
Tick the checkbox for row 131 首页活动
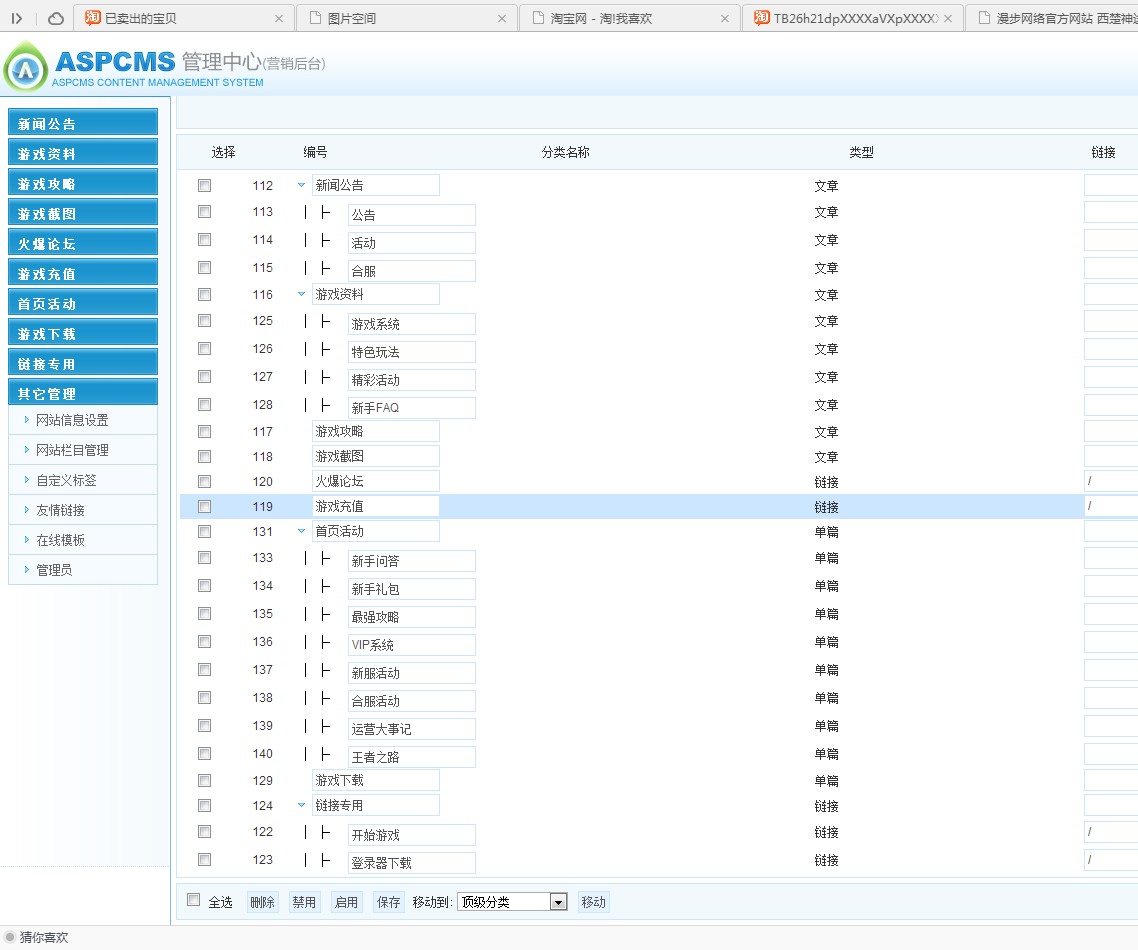click(x=205, y=531)
